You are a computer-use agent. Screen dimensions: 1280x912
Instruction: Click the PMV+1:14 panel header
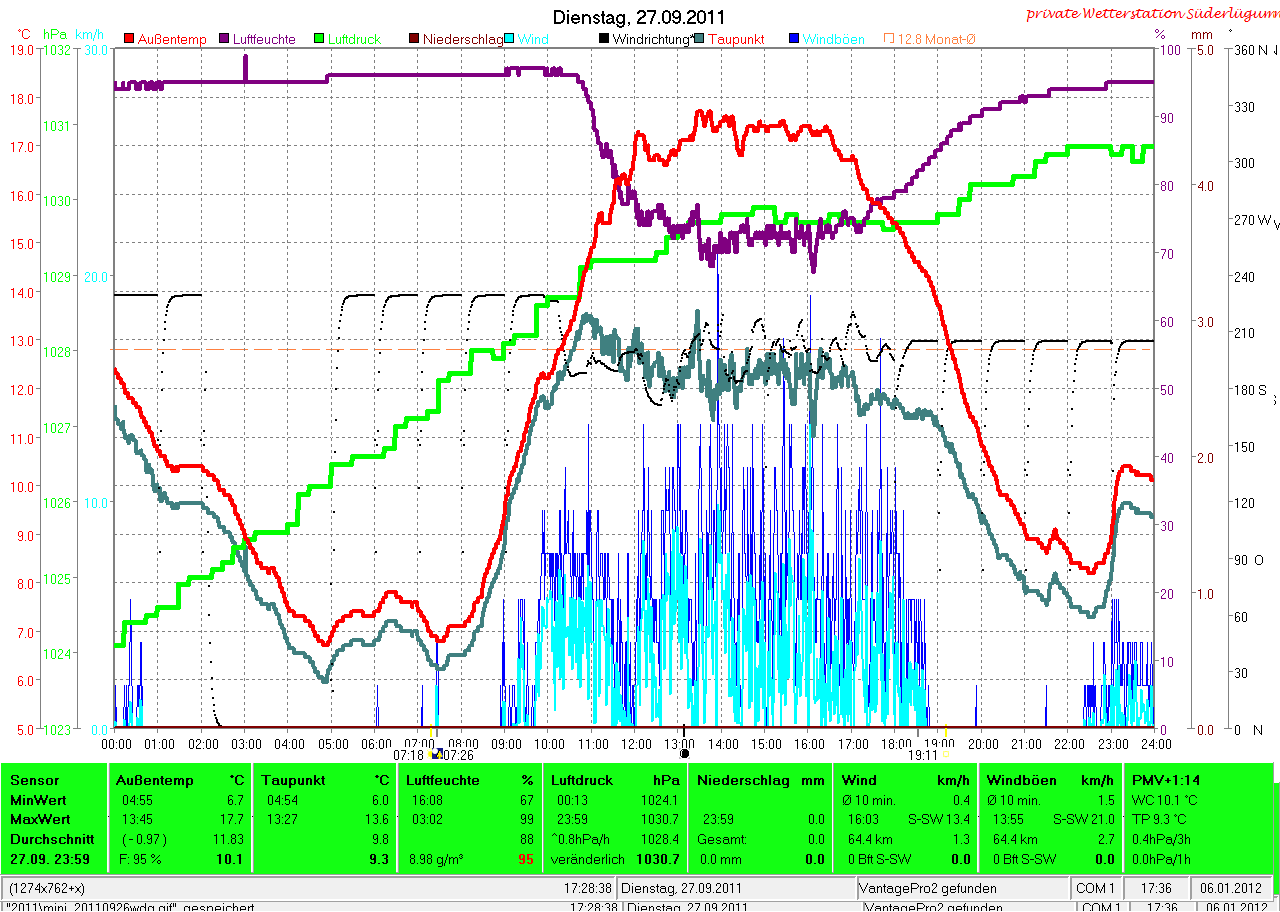1165,780
